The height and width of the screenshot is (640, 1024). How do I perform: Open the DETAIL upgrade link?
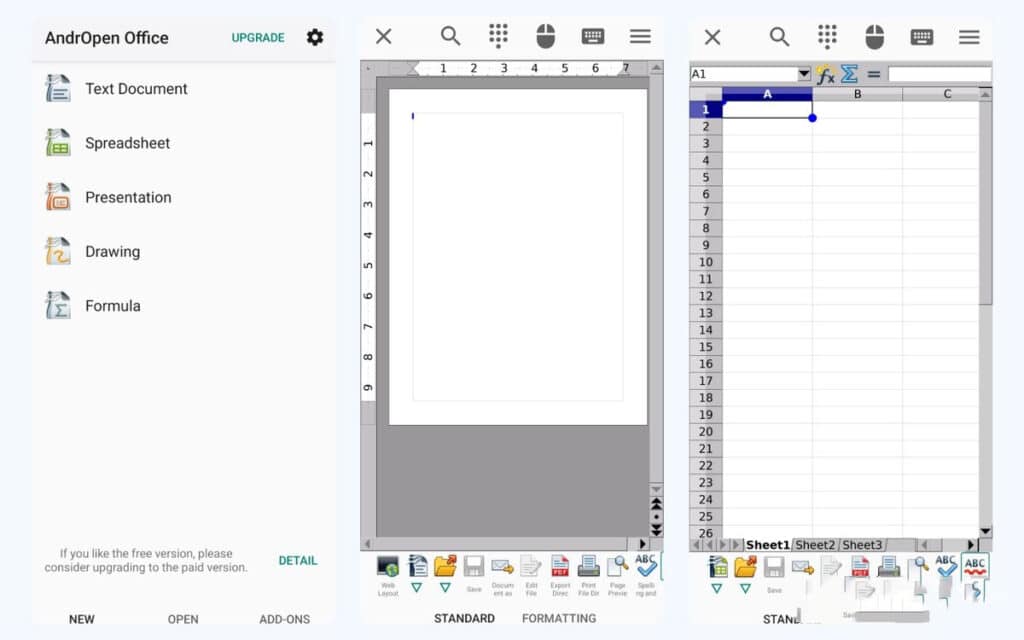pyautogui.click(x=298, y=560)
